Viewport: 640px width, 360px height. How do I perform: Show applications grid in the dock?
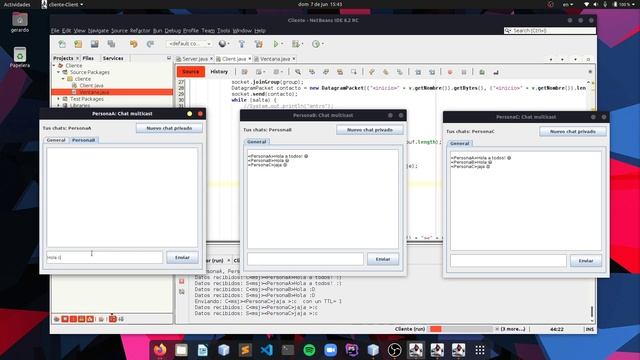pos(480,350)
